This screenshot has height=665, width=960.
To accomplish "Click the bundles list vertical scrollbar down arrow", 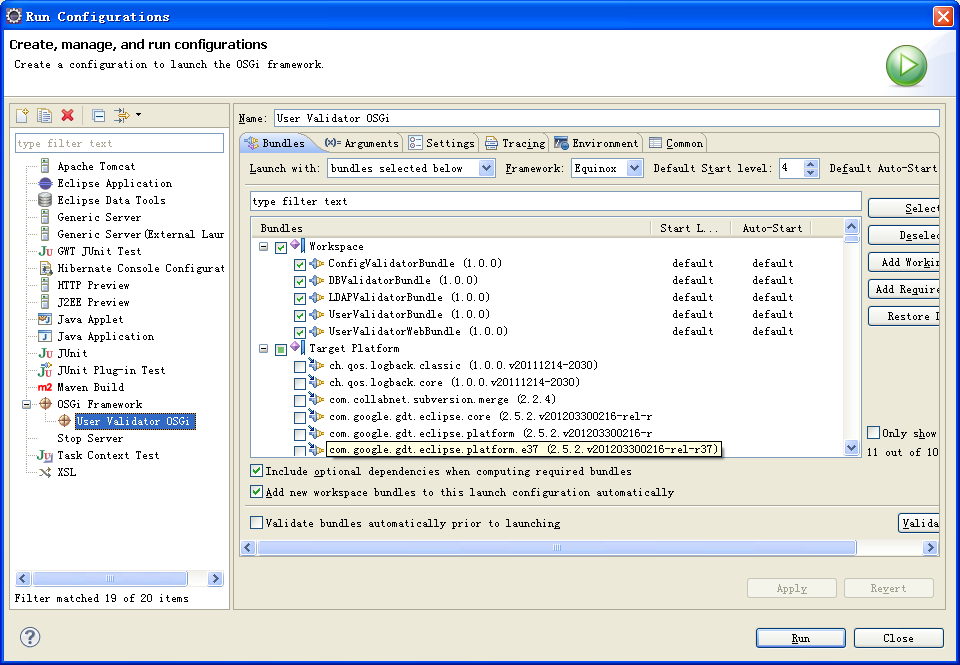I will [851, 448].
